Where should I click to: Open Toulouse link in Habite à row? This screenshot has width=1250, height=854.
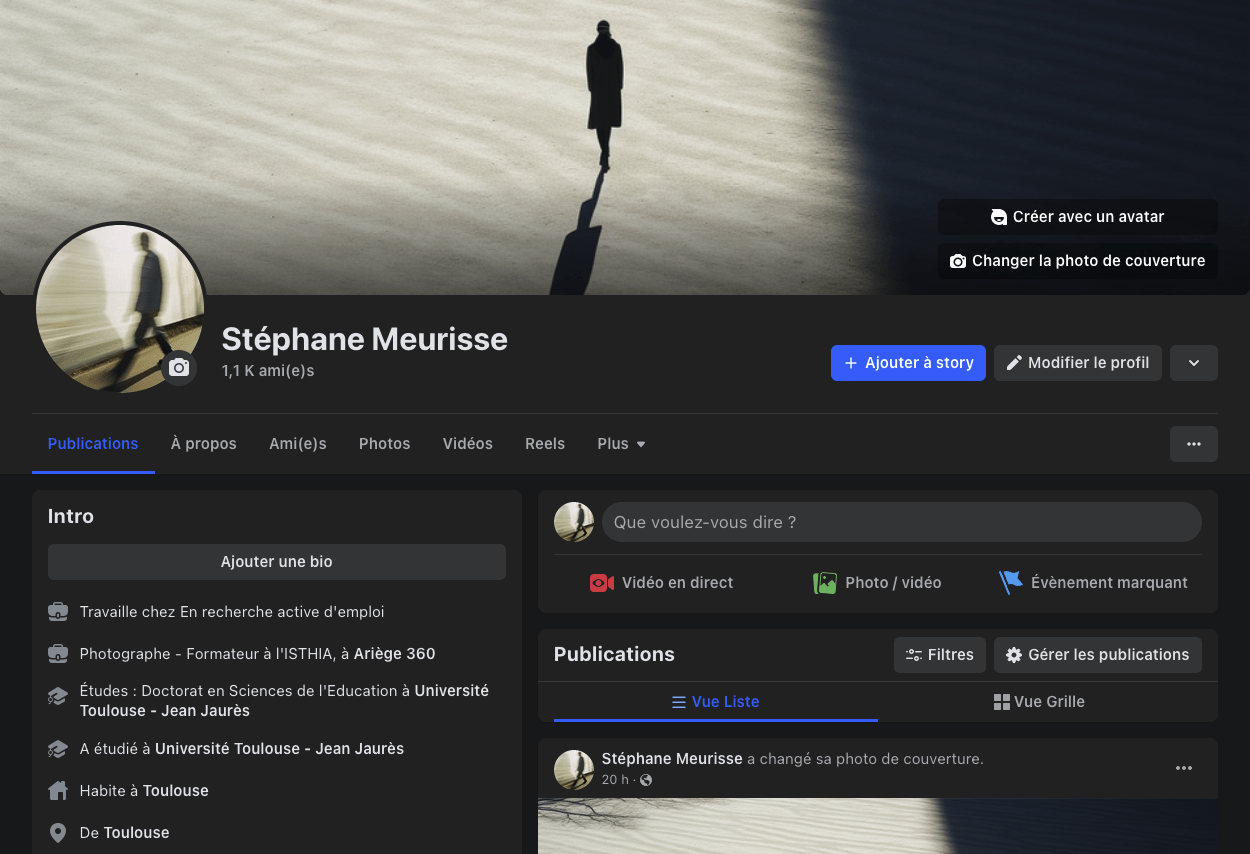tap(176, 791)
